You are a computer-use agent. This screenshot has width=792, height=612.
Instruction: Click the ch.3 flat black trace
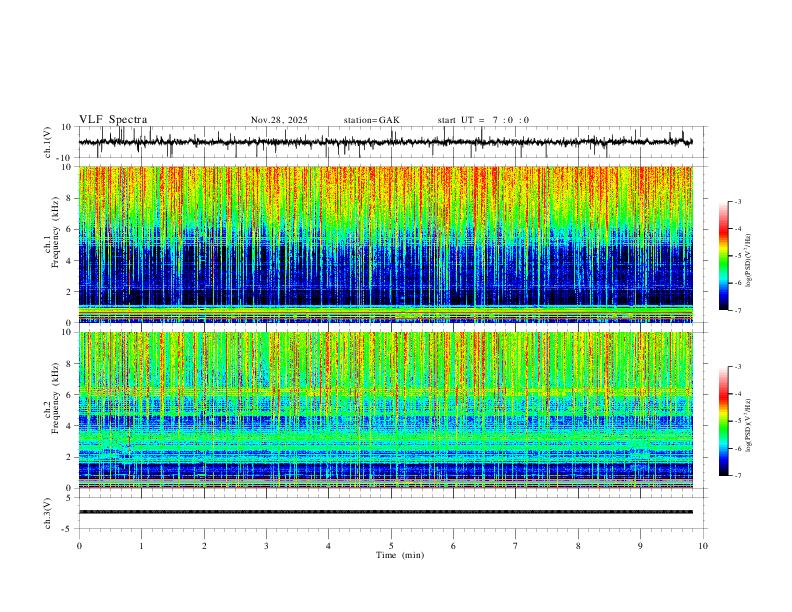385,512
